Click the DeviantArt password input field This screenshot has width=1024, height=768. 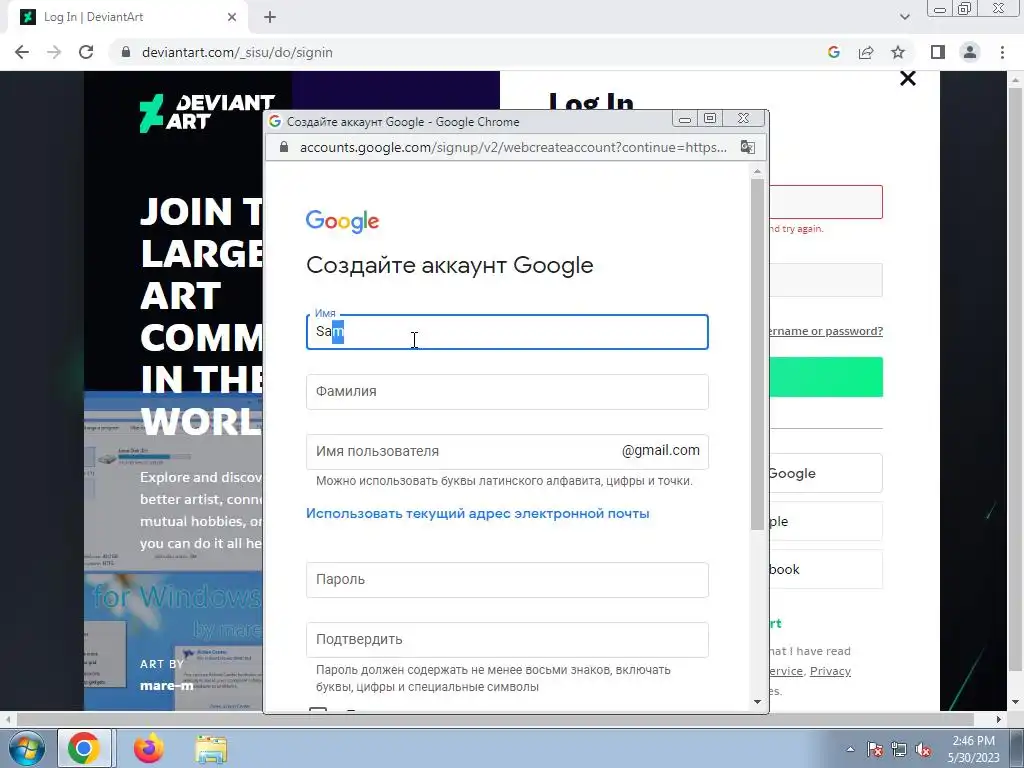[x=826, y=280]
